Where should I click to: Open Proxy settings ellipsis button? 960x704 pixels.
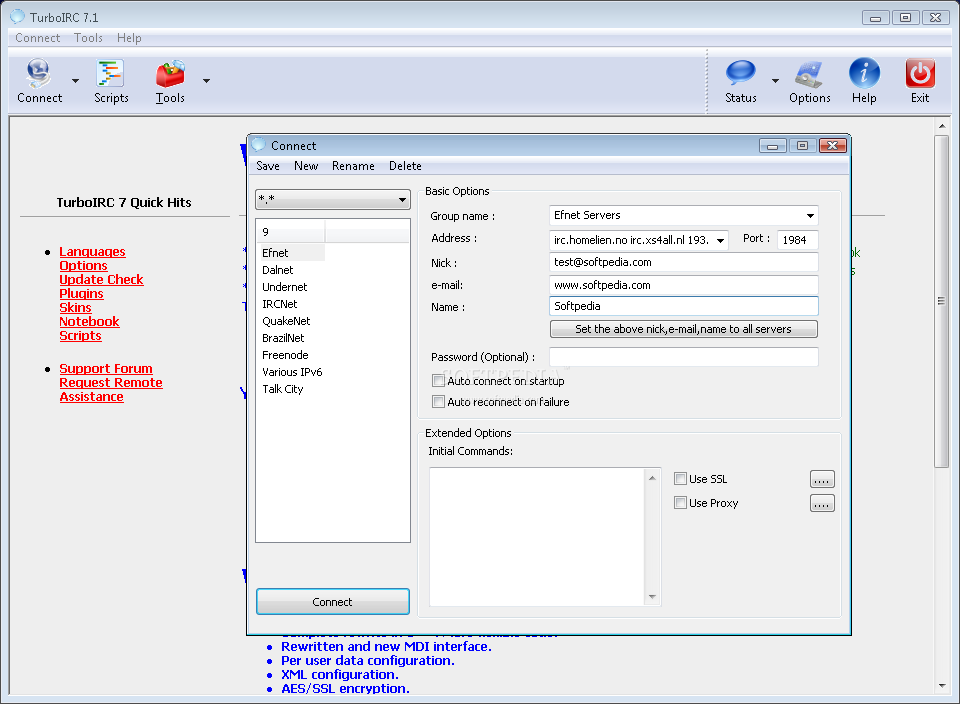[822, 503]
